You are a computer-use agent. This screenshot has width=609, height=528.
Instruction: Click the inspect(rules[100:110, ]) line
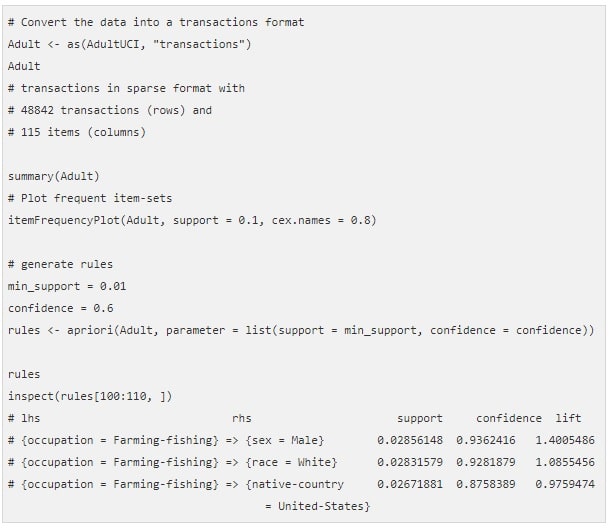[x=90, y=396]
